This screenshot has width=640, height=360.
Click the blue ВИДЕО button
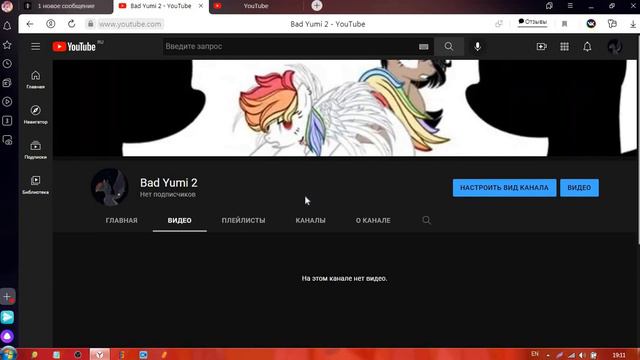[579, 188]
